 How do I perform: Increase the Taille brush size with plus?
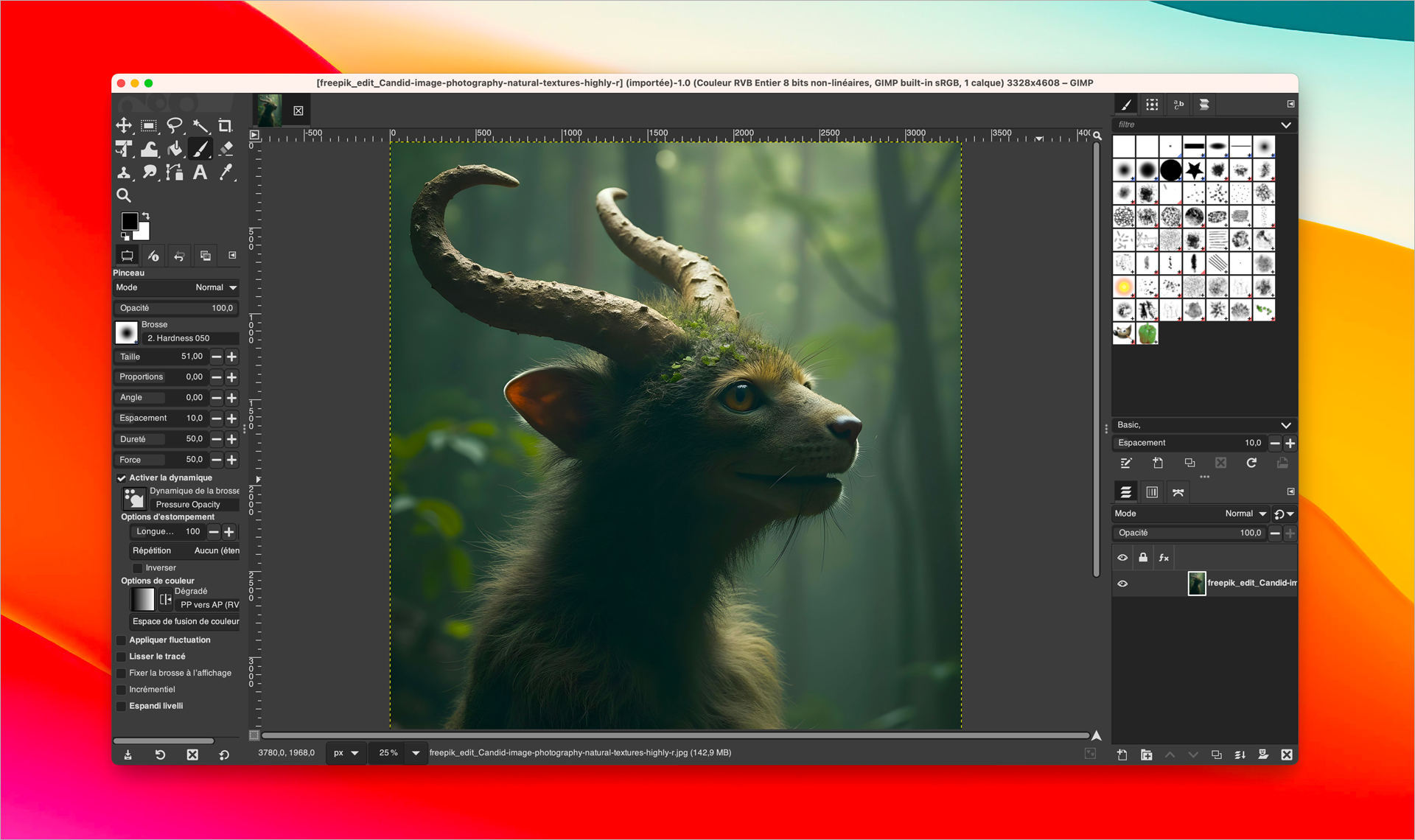[231, 357]
